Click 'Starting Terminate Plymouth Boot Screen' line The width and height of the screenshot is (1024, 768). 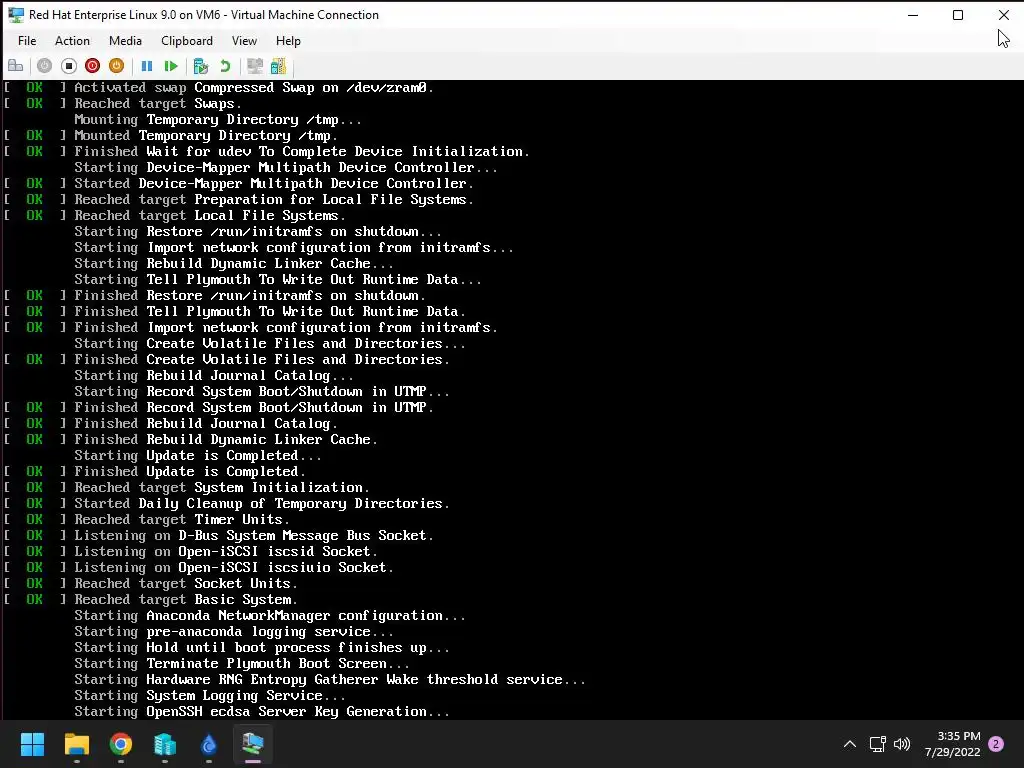pos(242,664)
